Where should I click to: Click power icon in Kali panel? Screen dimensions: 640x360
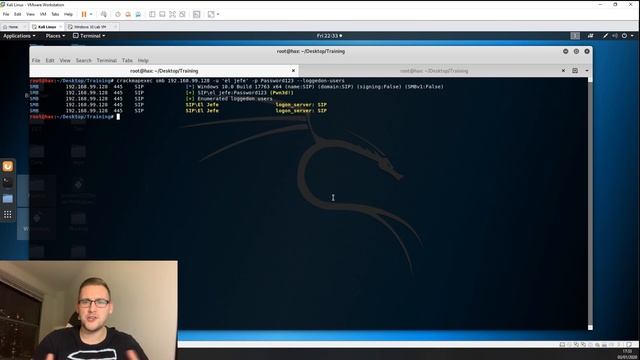click(624, 36)
